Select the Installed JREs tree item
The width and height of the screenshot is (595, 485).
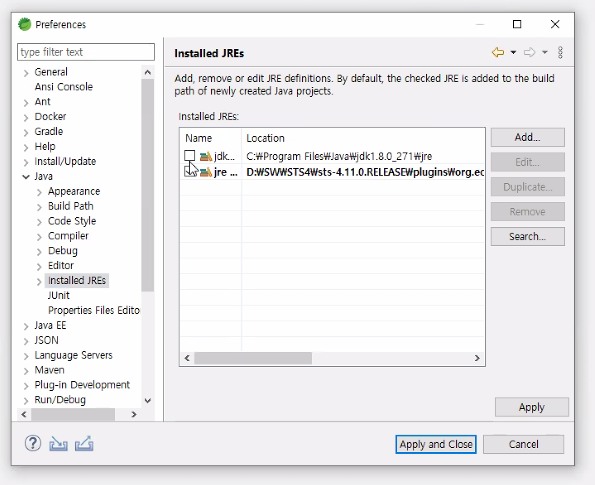(77, 280)
